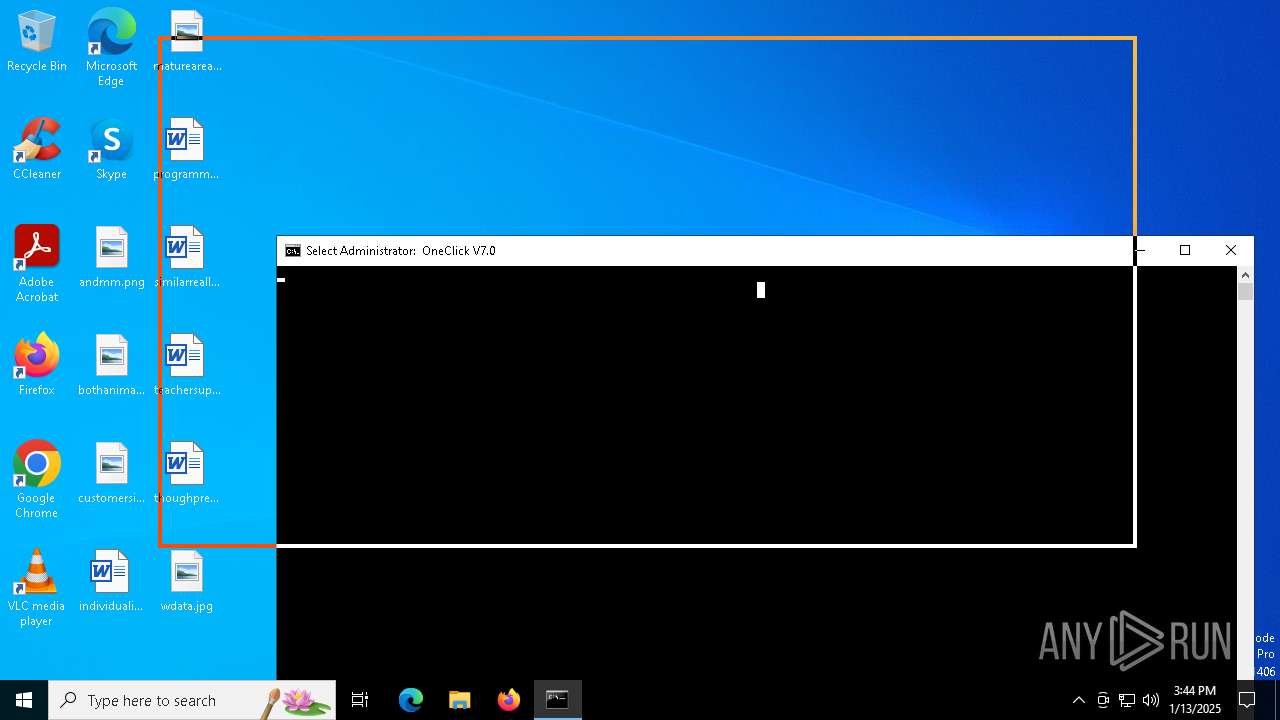Screen dimensions: 1280x720
Task: Open the Google Chrome desktop shortcut
Action: point(37,480)
